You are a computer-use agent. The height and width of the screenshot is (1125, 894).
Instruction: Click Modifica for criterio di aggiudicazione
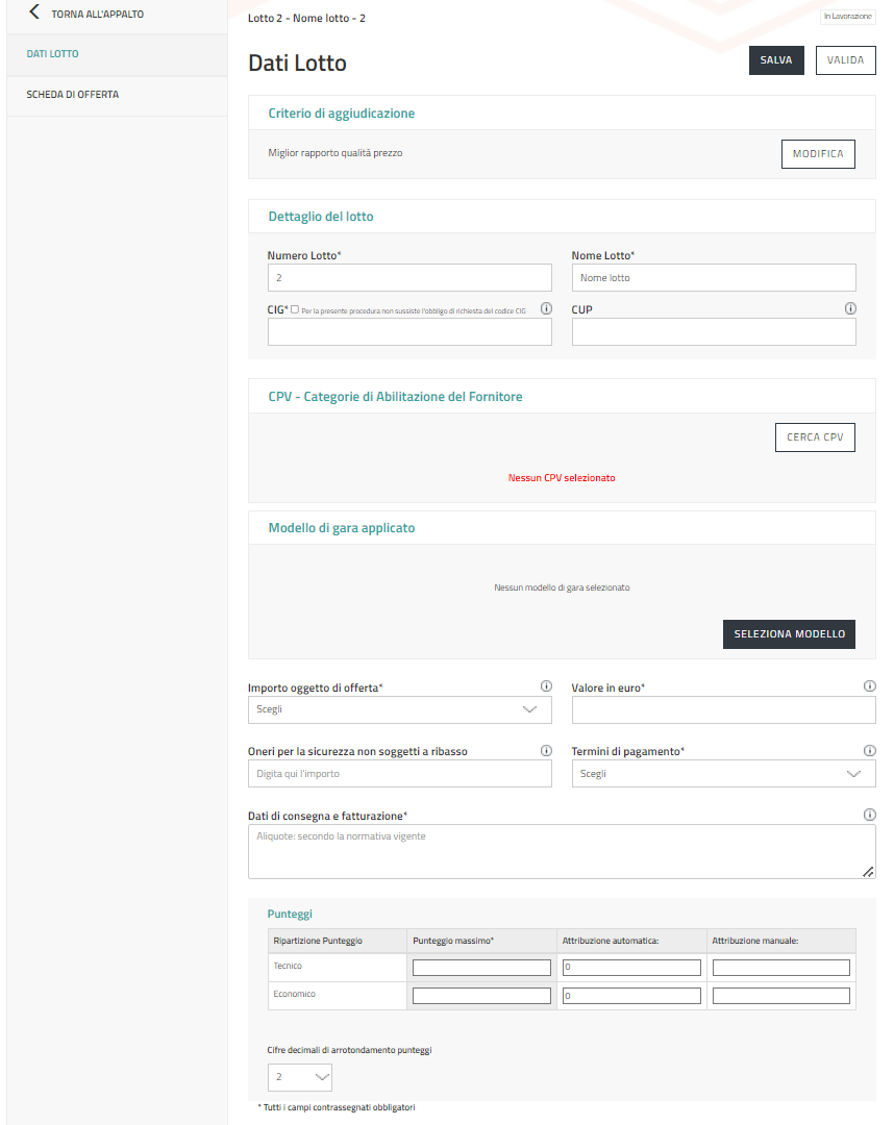[817, 154]
